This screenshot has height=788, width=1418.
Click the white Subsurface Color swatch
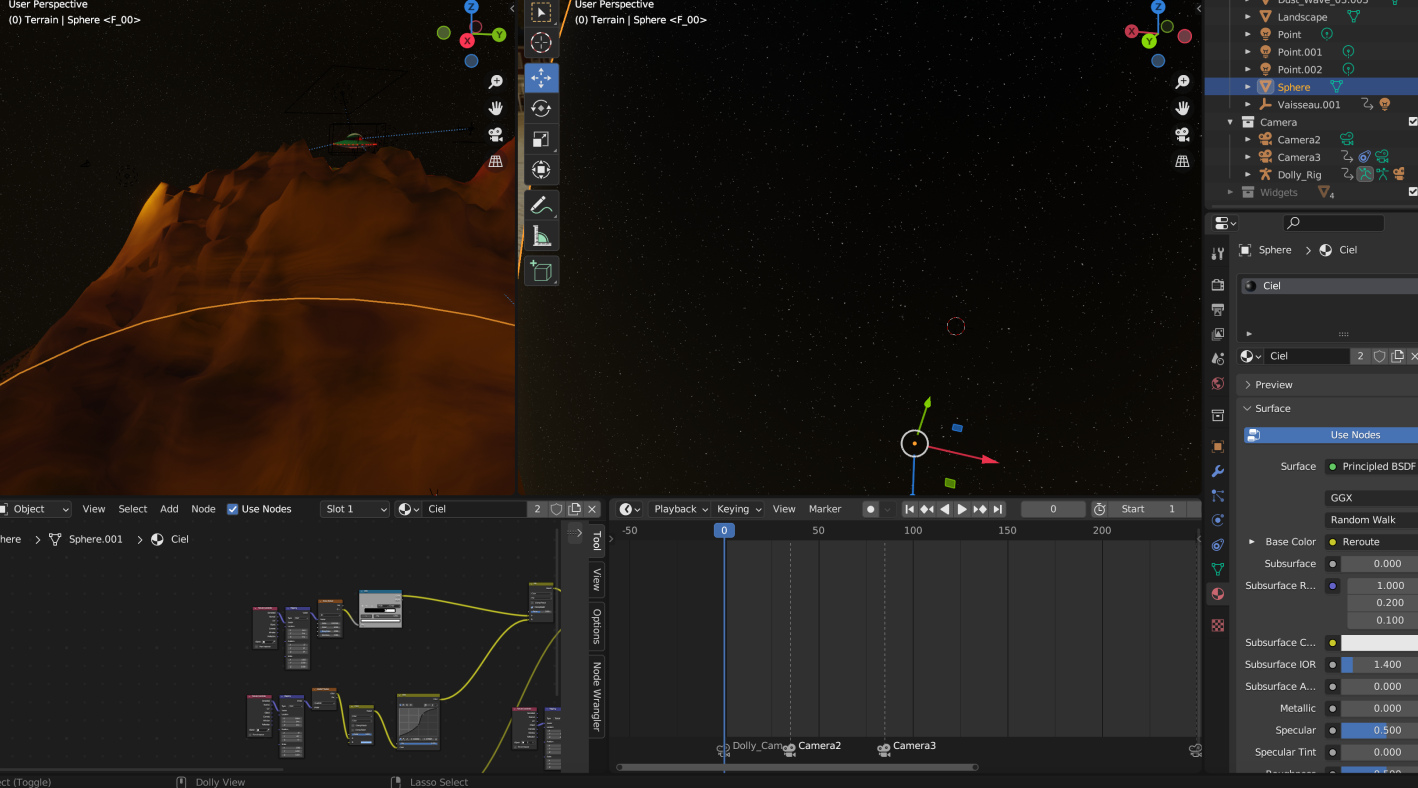tap(1378, 643)
